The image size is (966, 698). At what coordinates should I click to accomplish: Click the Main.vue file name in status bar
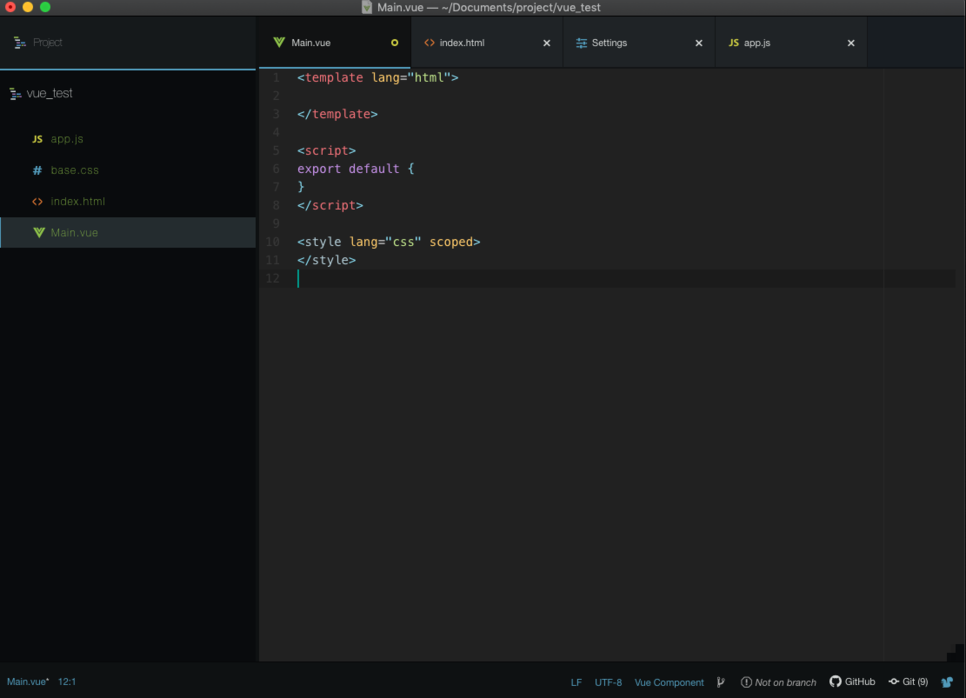[28, 681]
